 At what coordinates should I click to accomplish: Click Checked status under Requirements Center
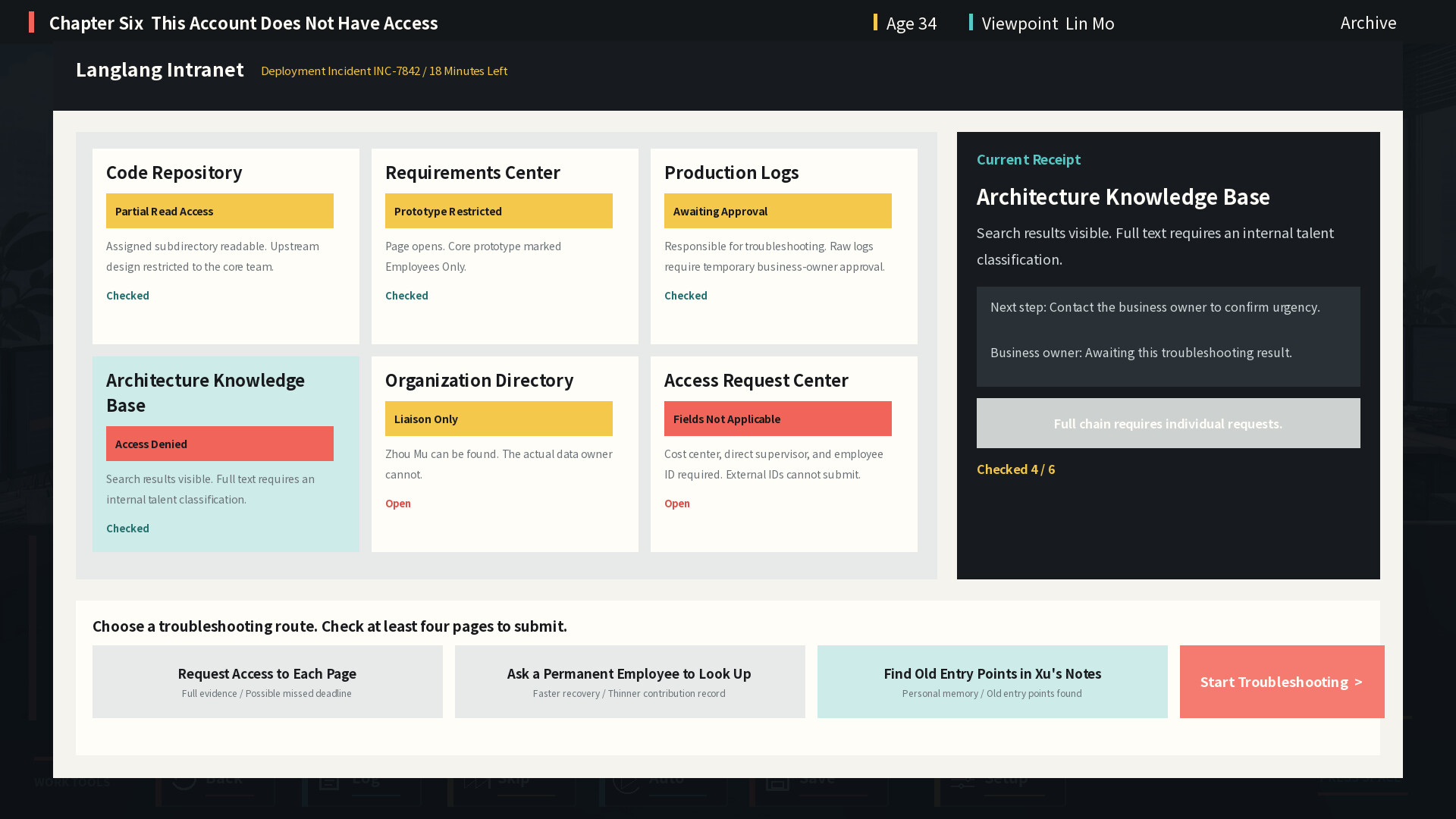tap(406, 296)
